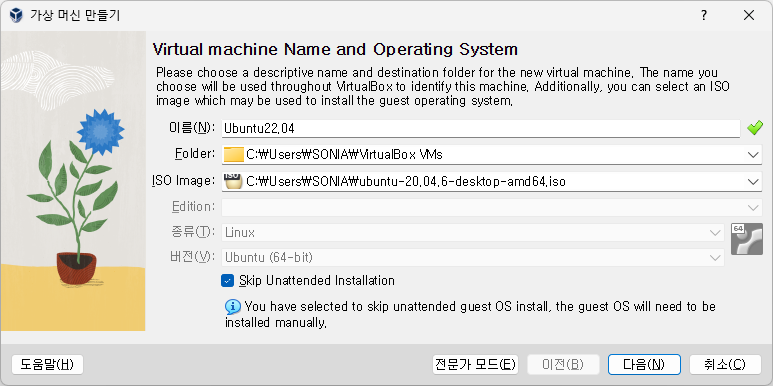Expand the 종류(T) Linux type dropdown
773x386 pixels.
click(x=715, y=233)
